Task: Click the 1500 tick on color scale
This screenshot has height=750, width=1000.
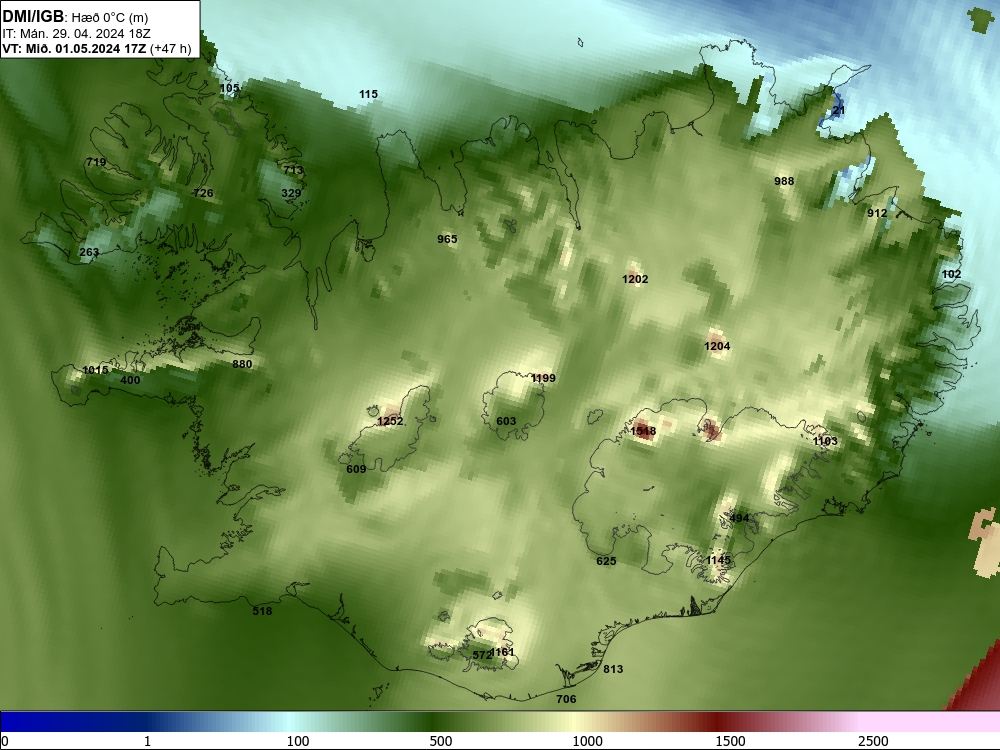Action: [x=730, y=741]
